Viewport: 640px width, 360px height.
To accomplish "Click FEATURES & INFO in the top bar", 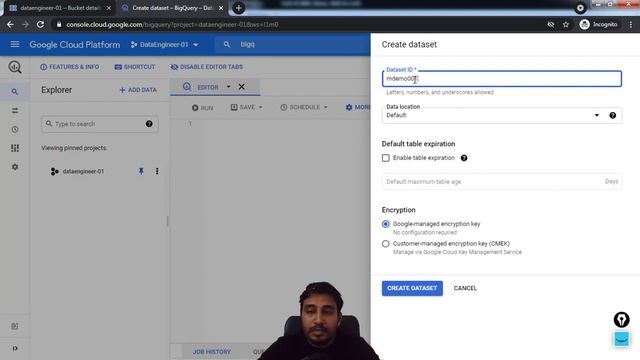I will (x=69, y=67).
